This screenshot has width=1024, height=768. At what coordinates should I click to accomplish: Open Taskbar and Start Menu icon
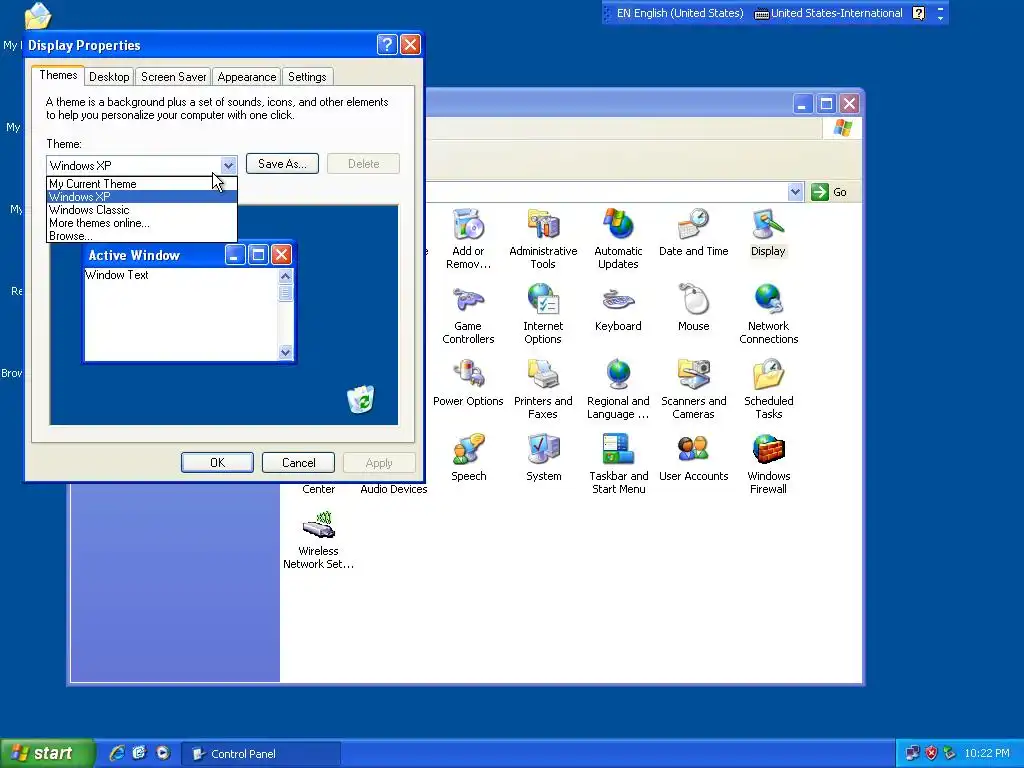pos(618,464)
